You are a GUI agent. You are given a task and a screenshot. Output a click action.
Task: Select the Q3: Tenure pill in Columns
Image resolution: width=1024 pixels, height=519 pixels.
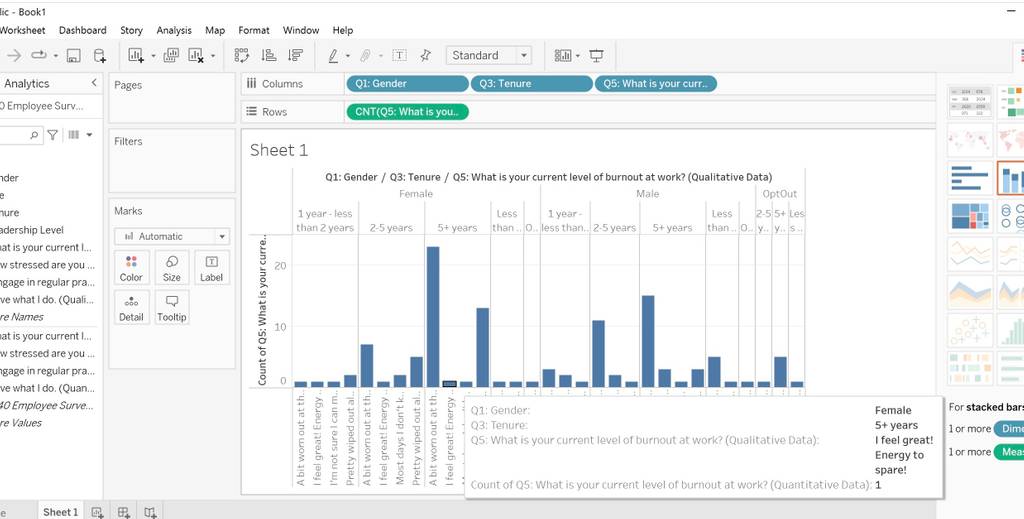(x=532, y=84)
